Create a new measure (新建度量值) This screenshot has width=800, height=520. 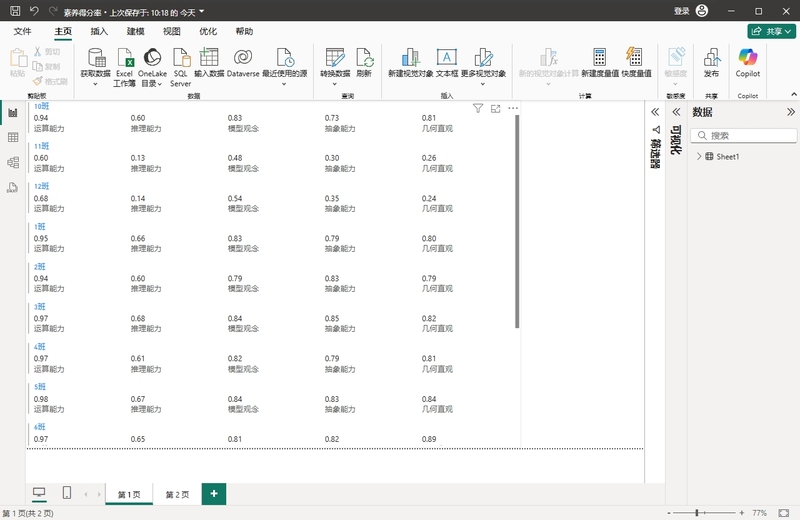600,62
